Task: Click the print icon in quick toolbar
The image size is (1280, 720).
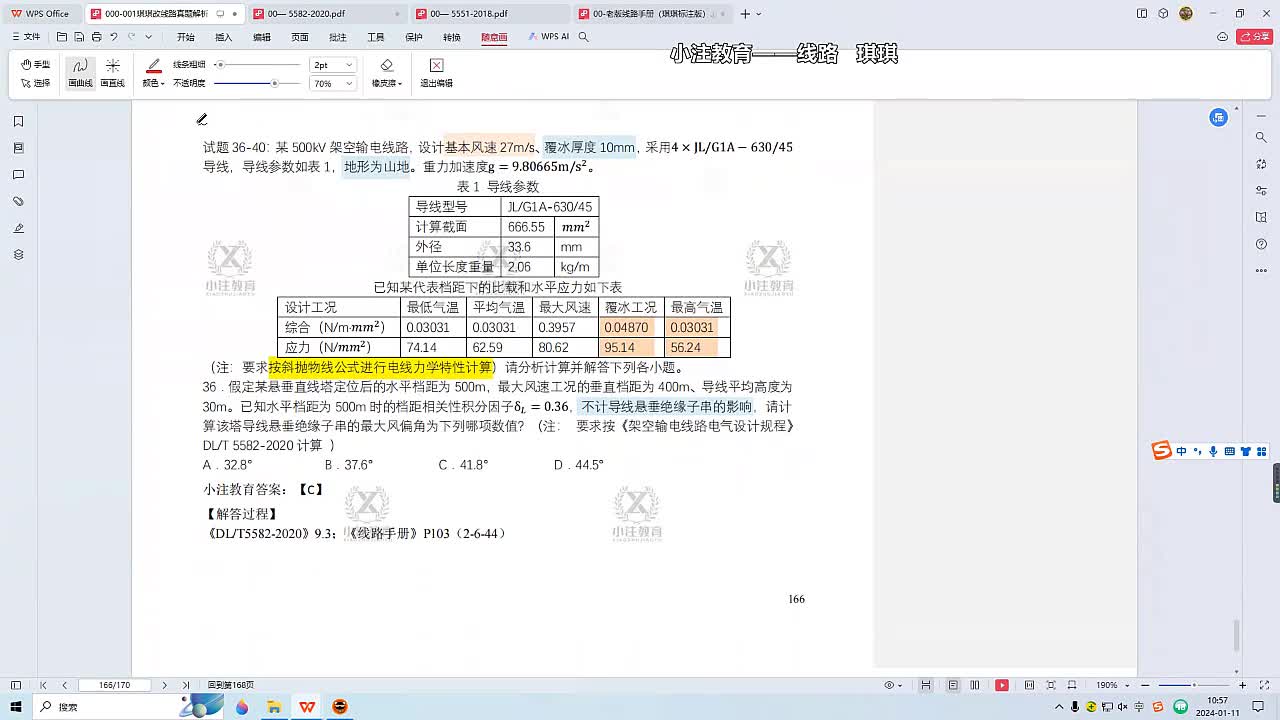Action: [x=96, y=37]
